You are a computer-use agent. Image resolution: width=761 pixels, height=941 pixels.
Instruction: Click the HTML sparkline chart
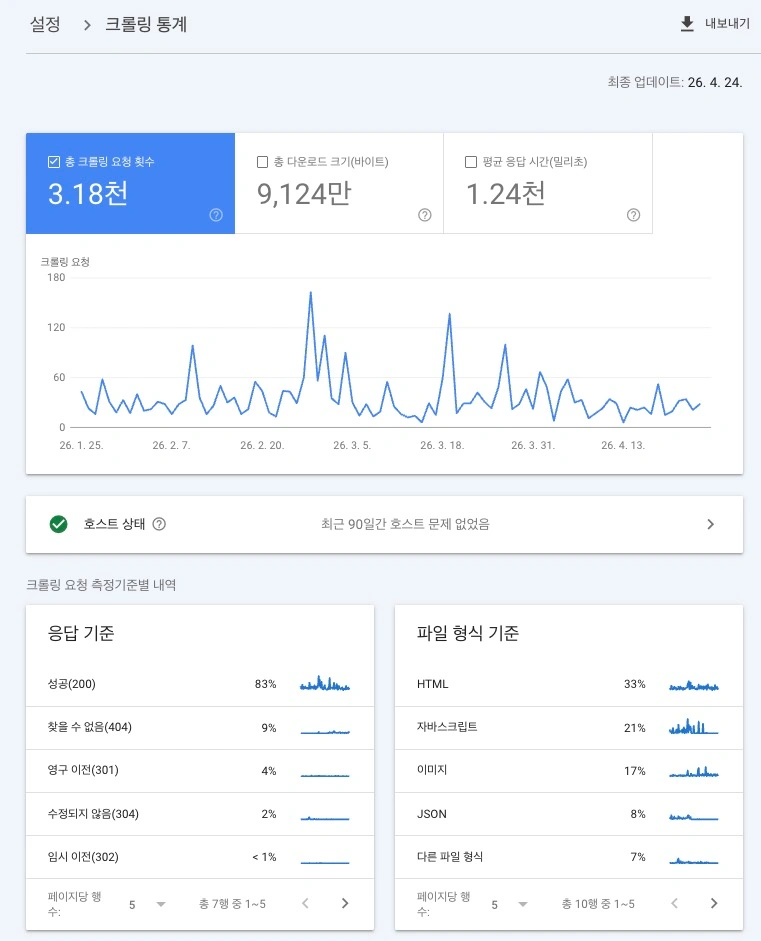[694, 685]
